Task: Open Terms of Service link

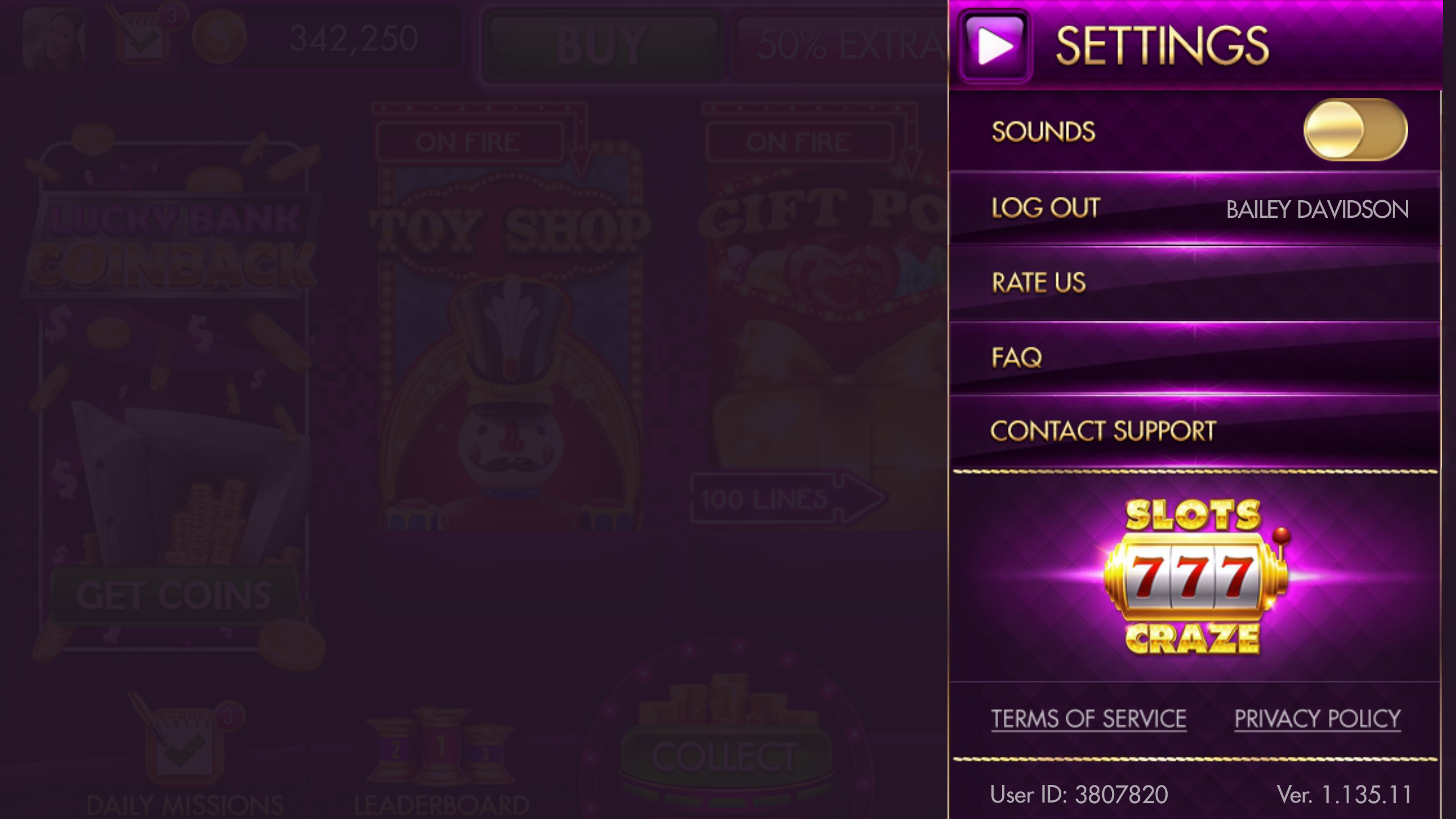Action: [1089, 719]
